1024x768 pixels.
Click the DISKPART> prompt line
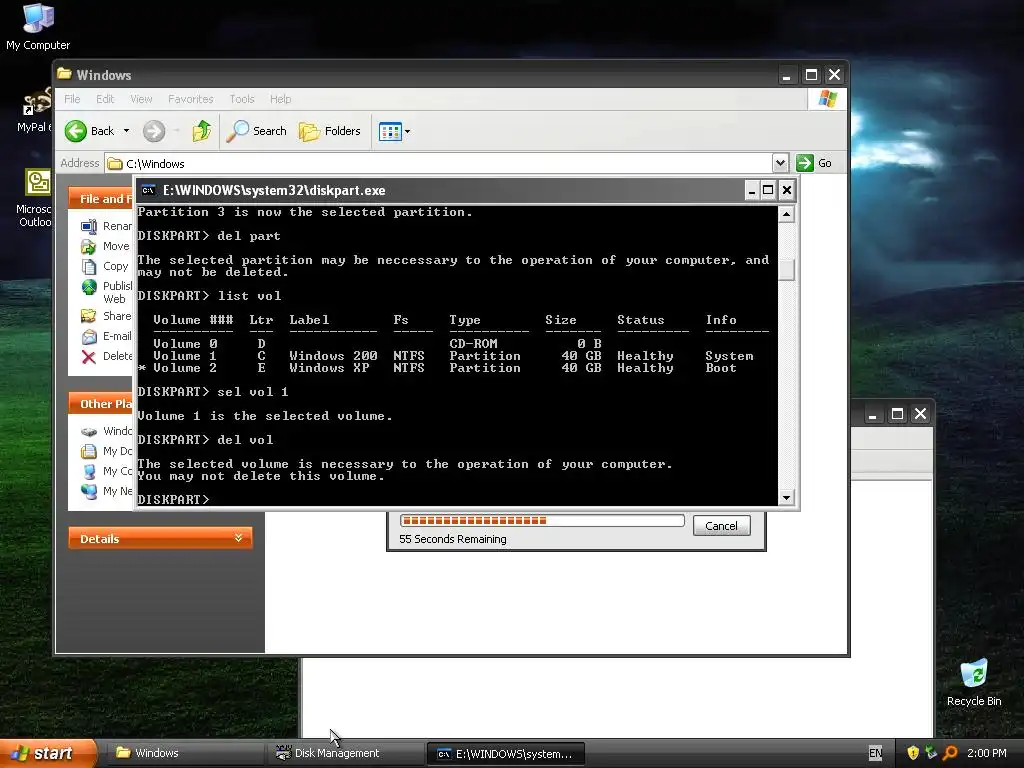click(x=173, y=500)
